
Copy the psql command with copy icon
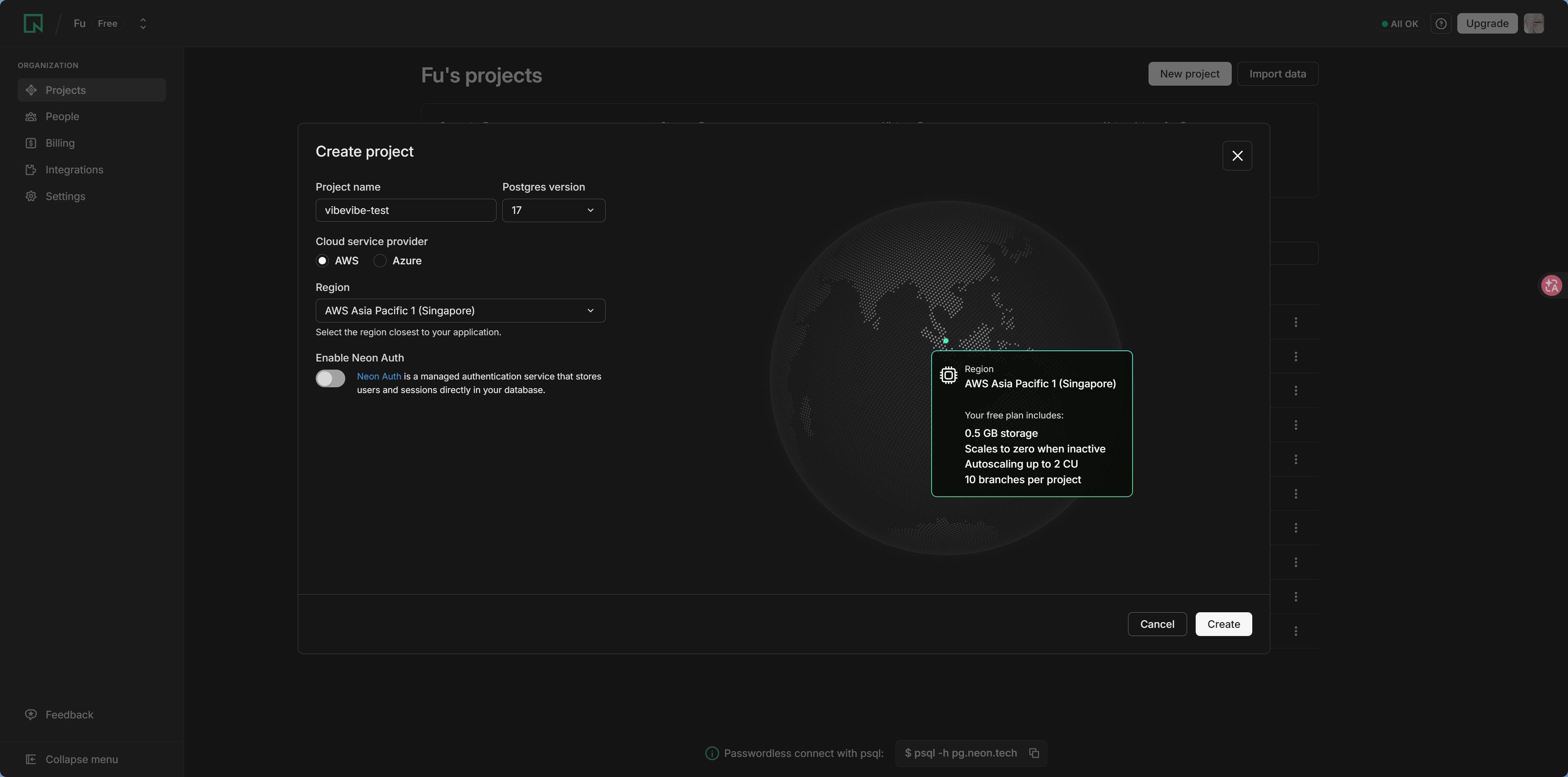(1034, 753)
